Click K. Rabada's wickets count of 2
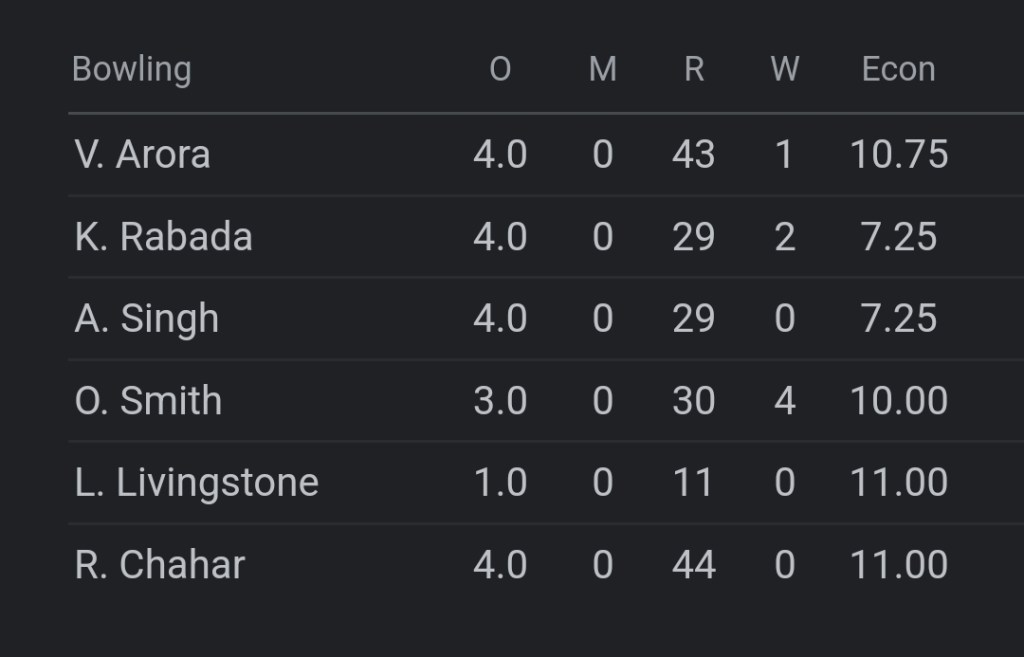The width and height of the screenshot is (1024, 657). (785, 237)
